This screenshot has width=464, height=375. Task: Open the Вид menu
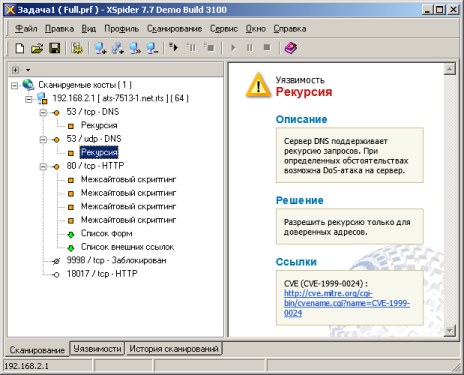89,29
